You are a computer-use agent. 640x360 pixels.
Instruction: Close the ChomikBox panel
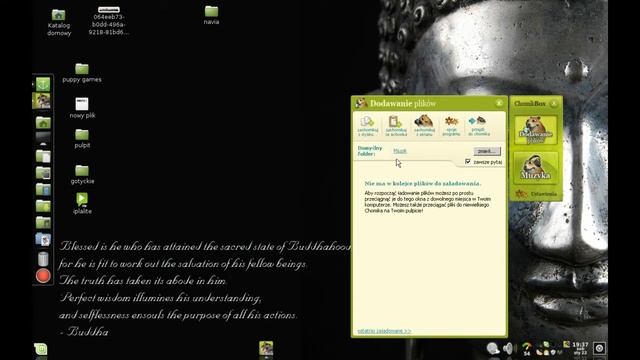coord(554,104)
